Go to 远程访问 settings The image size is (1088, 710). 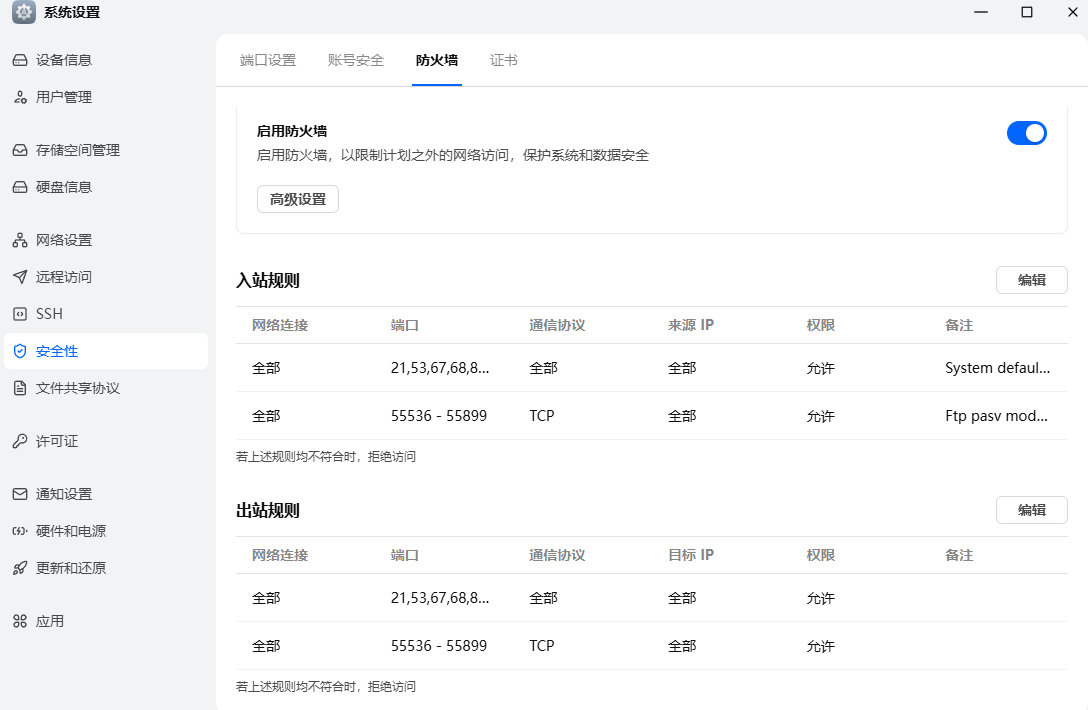pyautogui.click(x=60, y=276)
